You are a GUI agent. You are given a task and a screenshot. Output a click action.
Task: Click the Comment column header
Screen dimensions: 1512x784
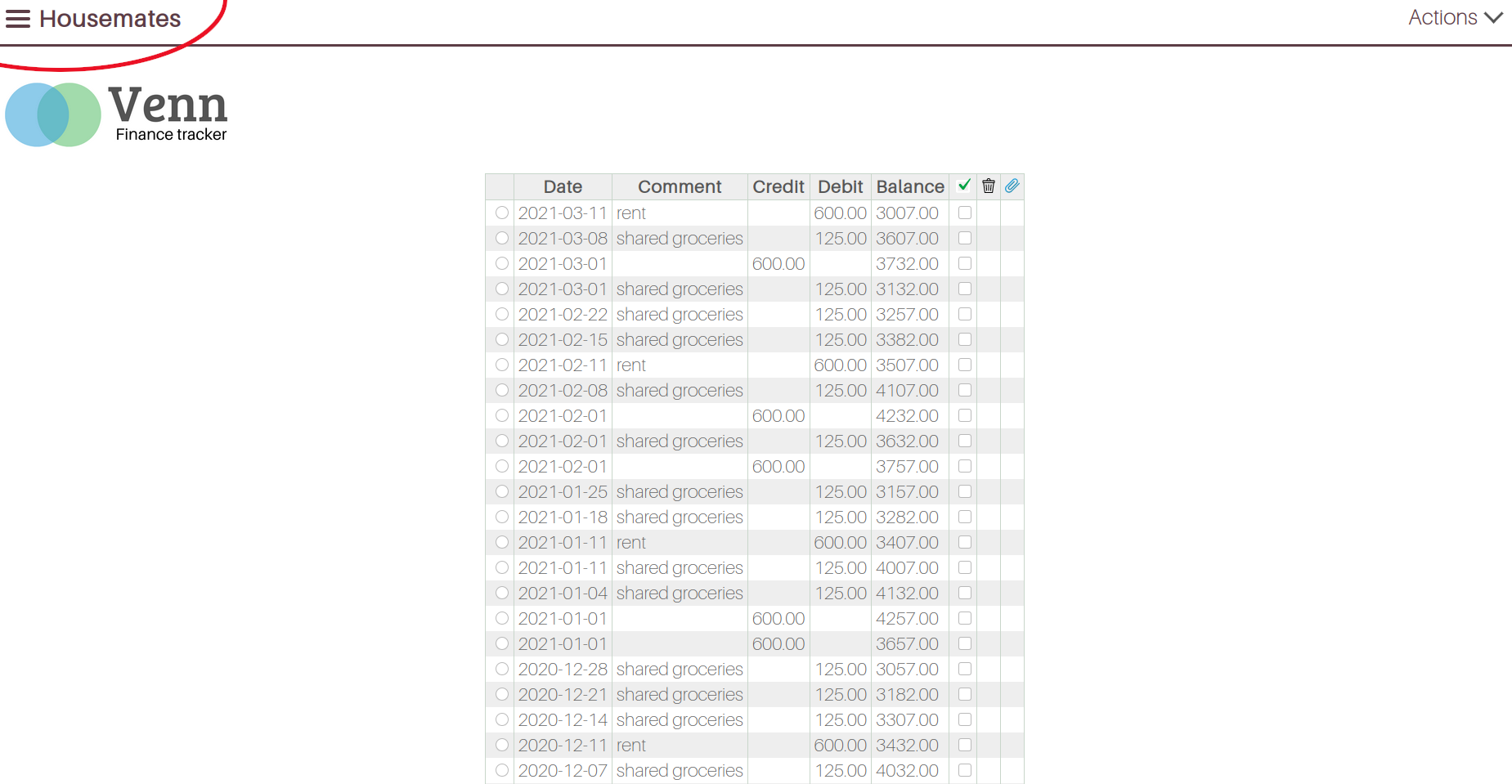click(680, 186)
